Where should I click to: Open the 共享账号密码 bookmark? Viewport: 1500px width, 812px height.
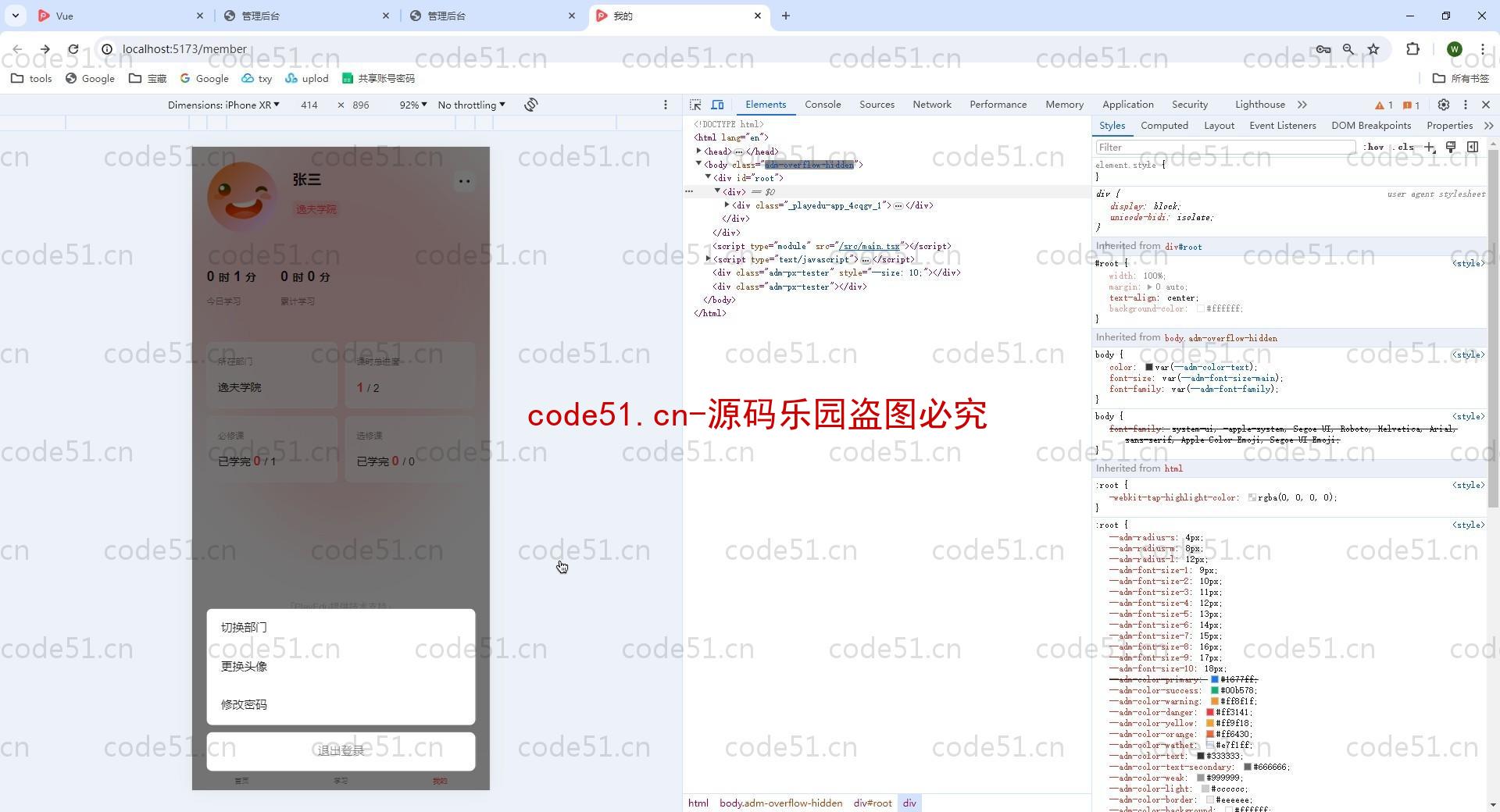point(378,78)
